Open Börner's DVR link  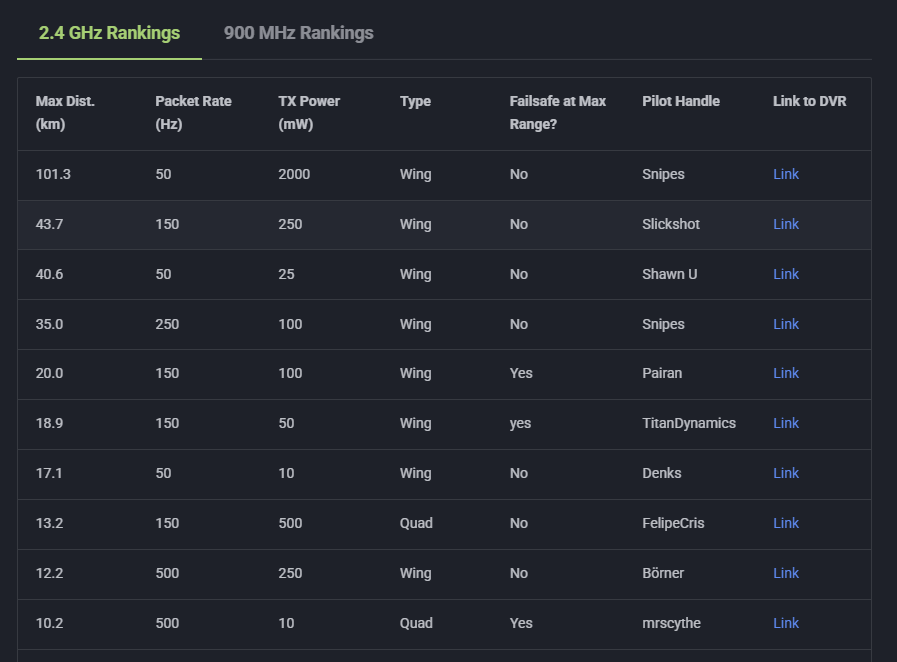786,573
